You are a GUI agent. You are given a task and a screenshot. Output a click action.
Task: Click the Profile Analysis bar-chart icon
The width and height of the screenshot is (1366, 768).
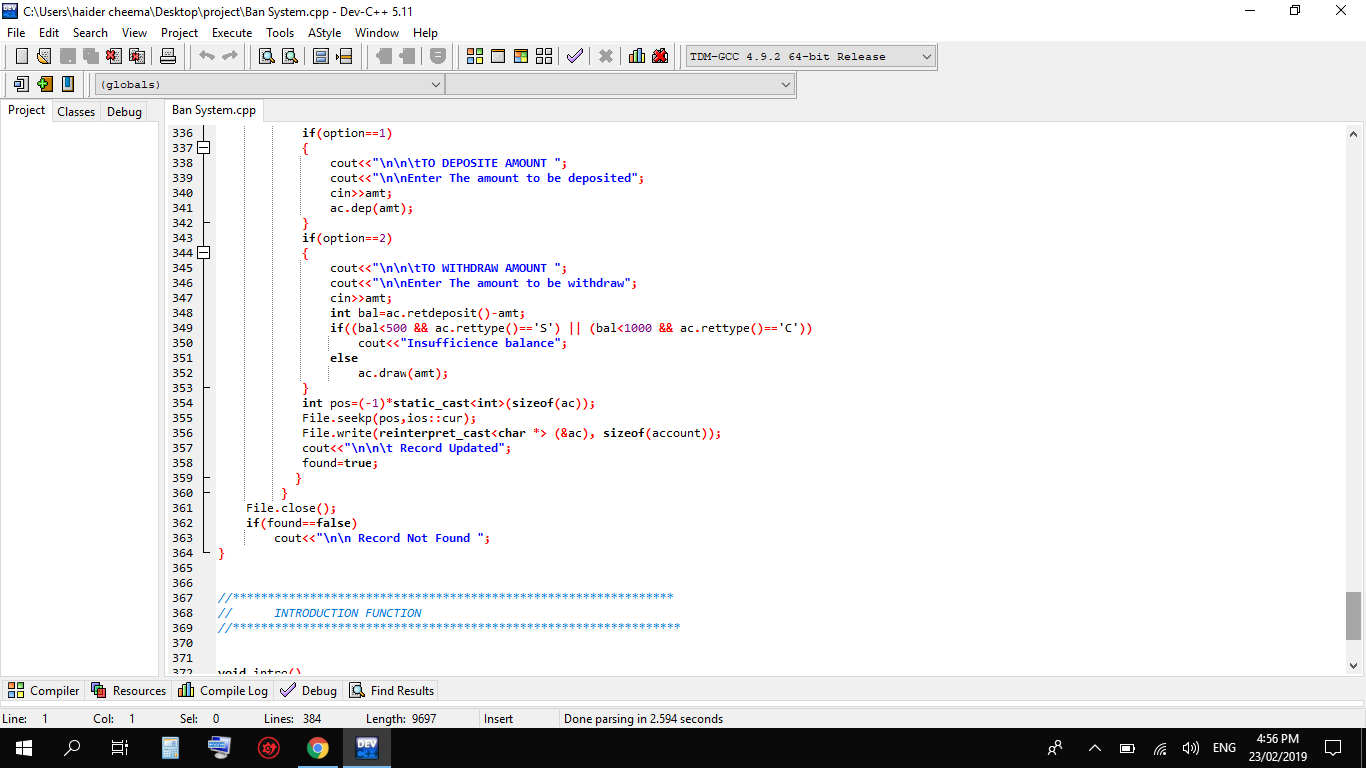coord(637,56)
